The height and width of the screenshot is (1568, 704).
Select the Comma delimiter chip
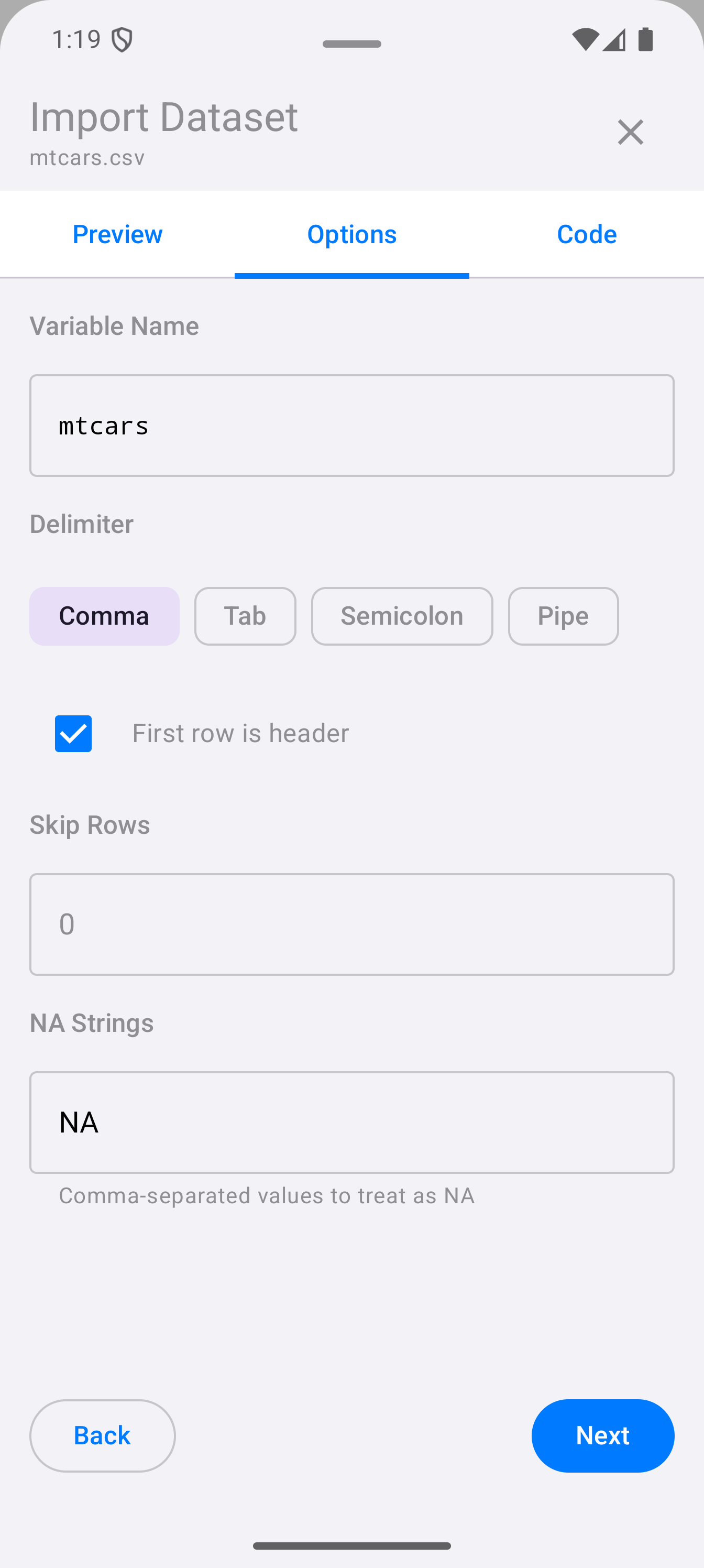pyautogui.click(x=104, y=616)
